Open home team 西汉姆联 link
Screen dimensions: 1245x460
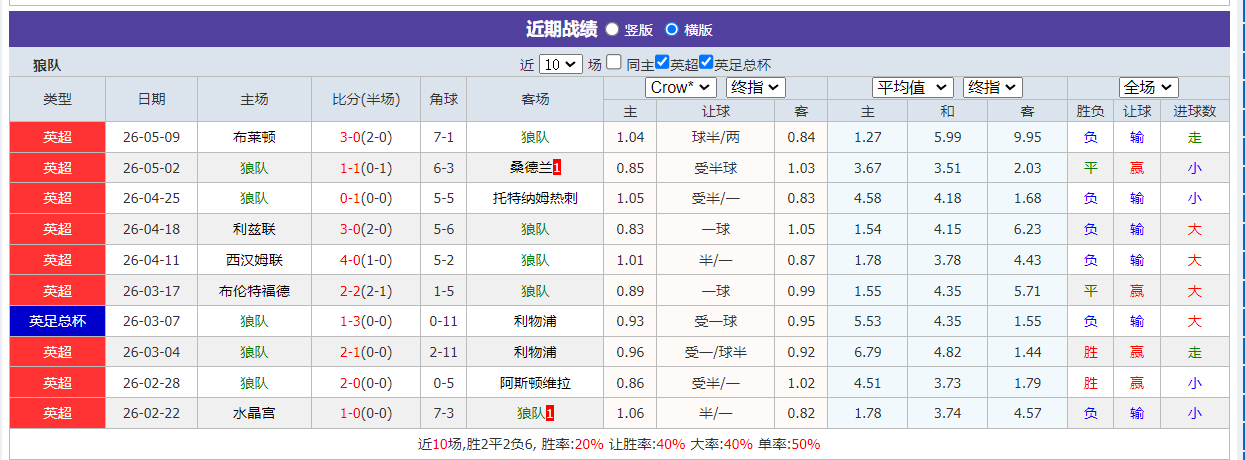tap(254, 260)
